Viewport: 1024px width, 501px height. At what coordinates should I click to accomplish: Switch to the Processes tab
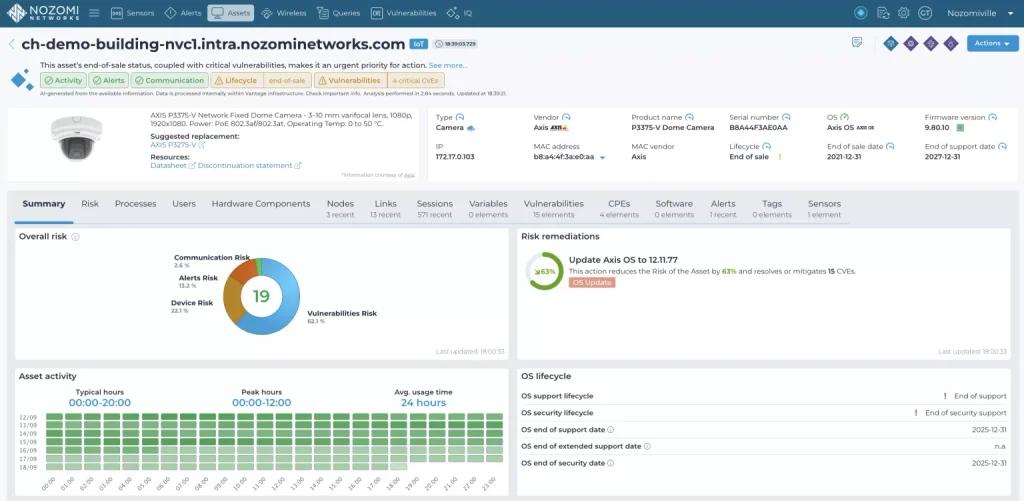tap(136, 204)
